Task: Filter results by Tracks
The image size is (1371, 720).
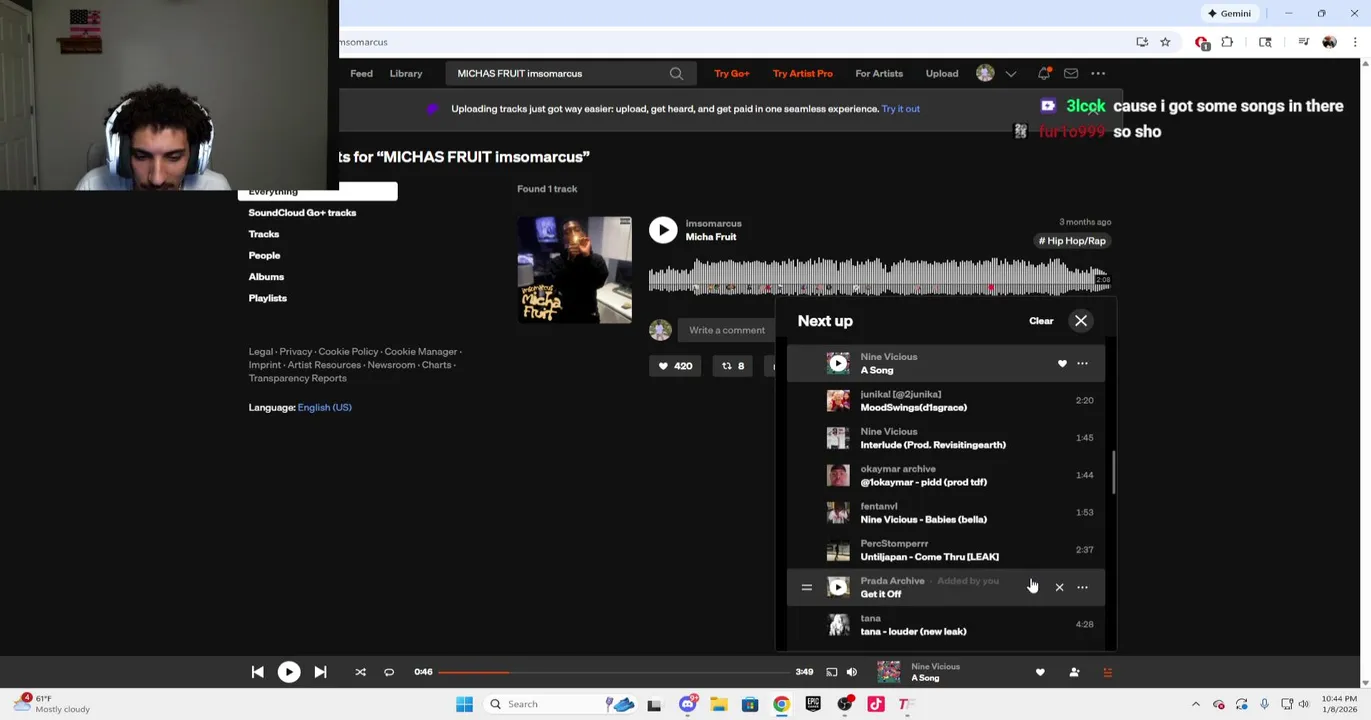Action: (264, 234)
